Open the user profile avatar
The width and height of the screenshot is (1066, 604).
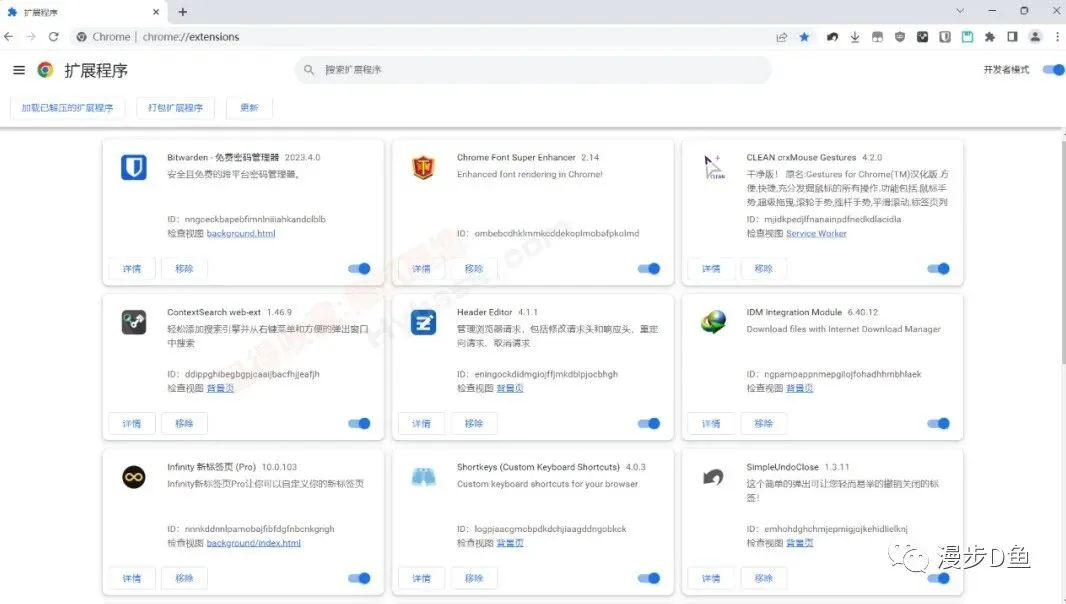tap(1035, 37)
